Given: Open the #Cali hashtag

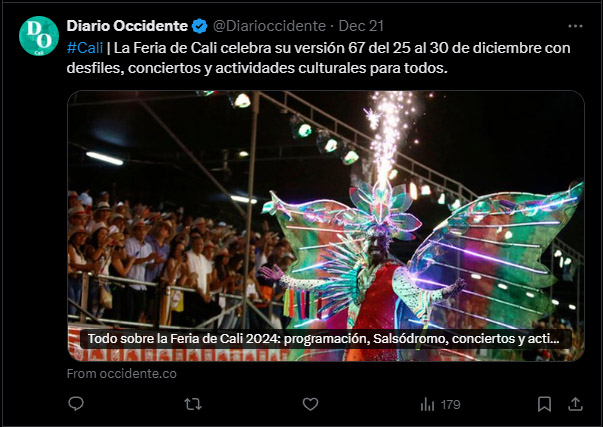Looking at the screenshot, I should [x=85, y=48].
